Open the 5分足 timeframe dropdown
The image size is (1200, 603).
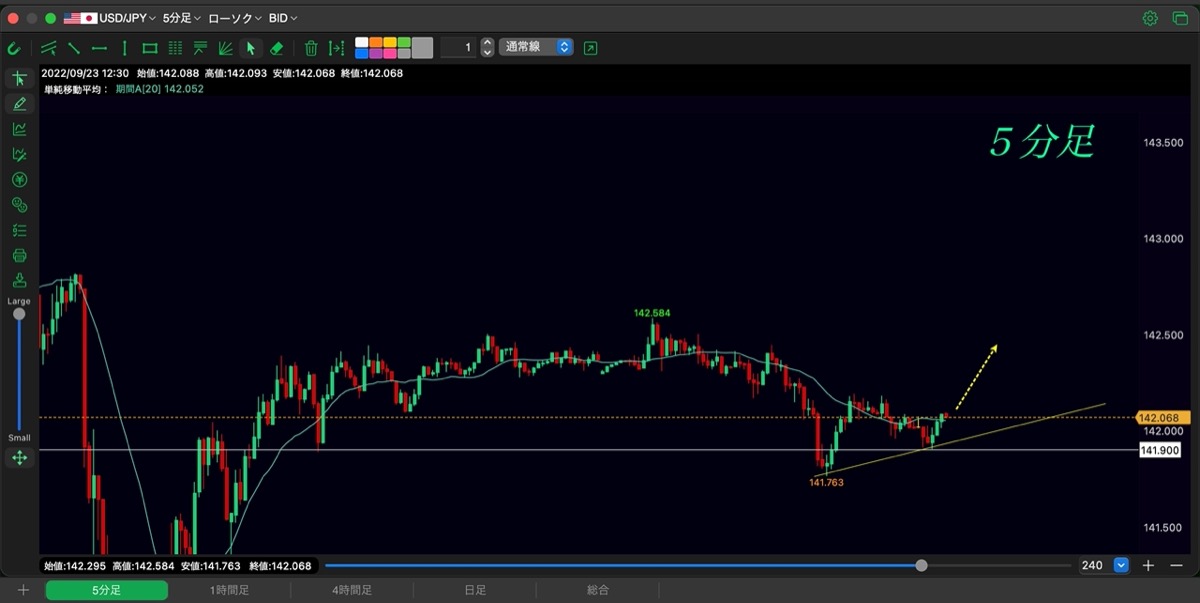pyautogui.click(x=181, y=18)
